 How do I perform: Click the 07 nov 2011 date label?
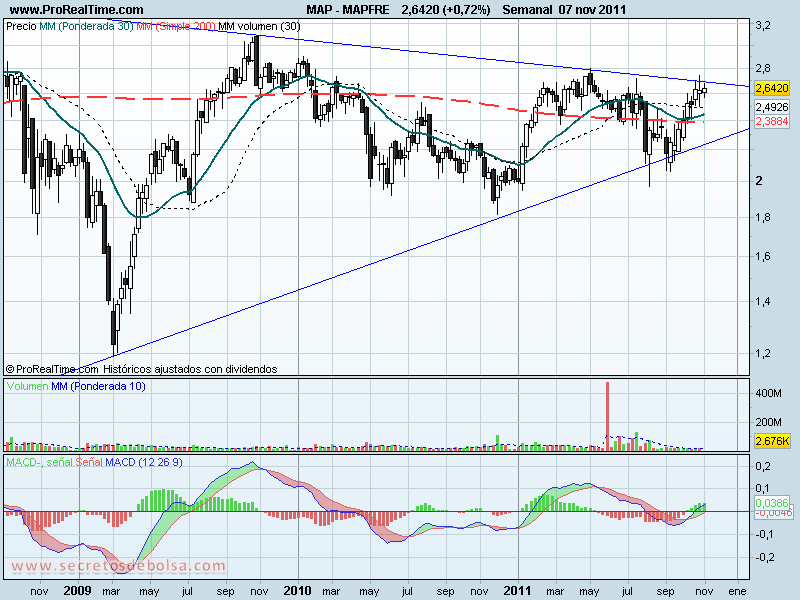click(x=592, y=10)
